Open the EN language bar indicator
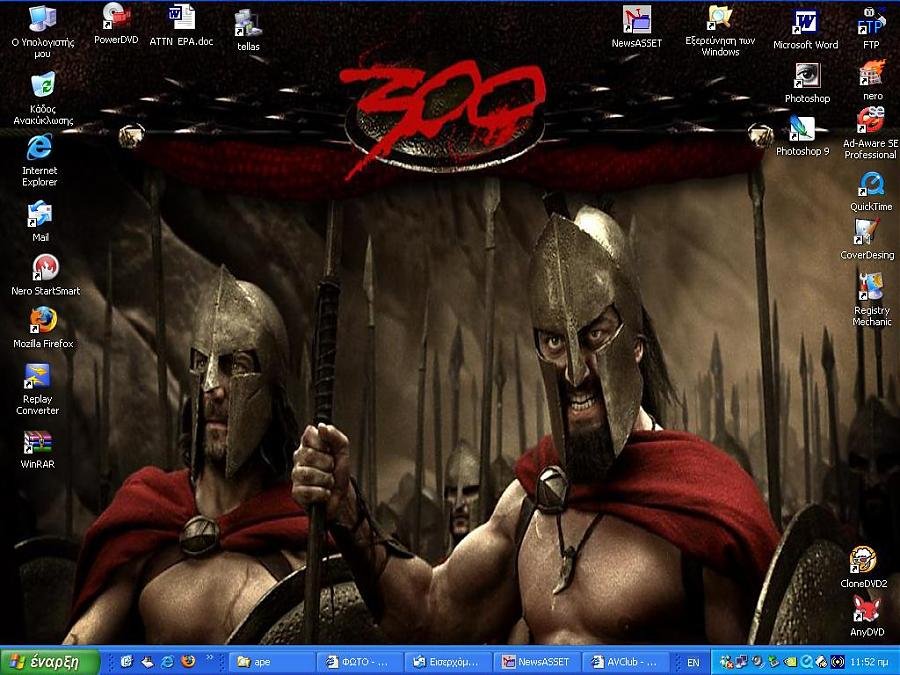The height and width of the screenshot is (675, 900). coord(693,662)
